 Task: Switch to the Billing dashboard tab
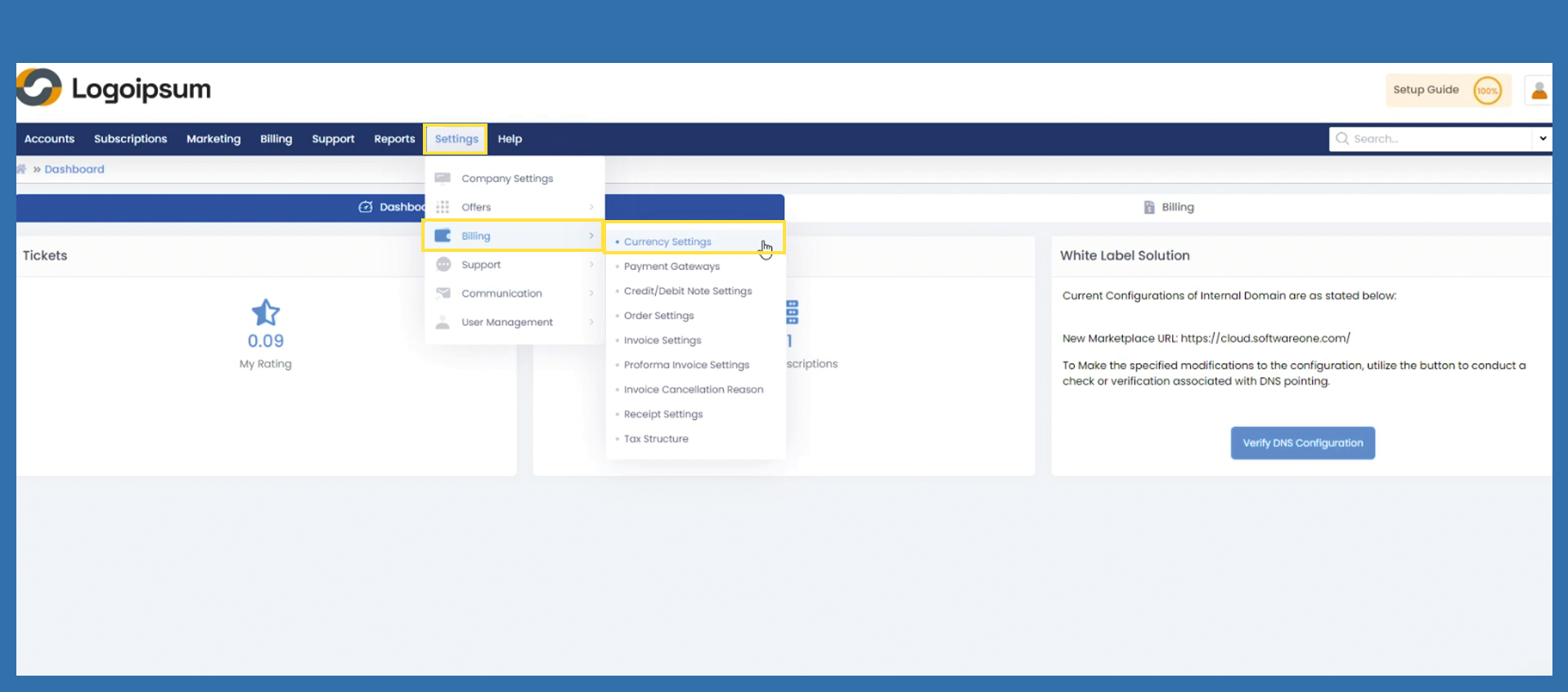coord(1168,208)
